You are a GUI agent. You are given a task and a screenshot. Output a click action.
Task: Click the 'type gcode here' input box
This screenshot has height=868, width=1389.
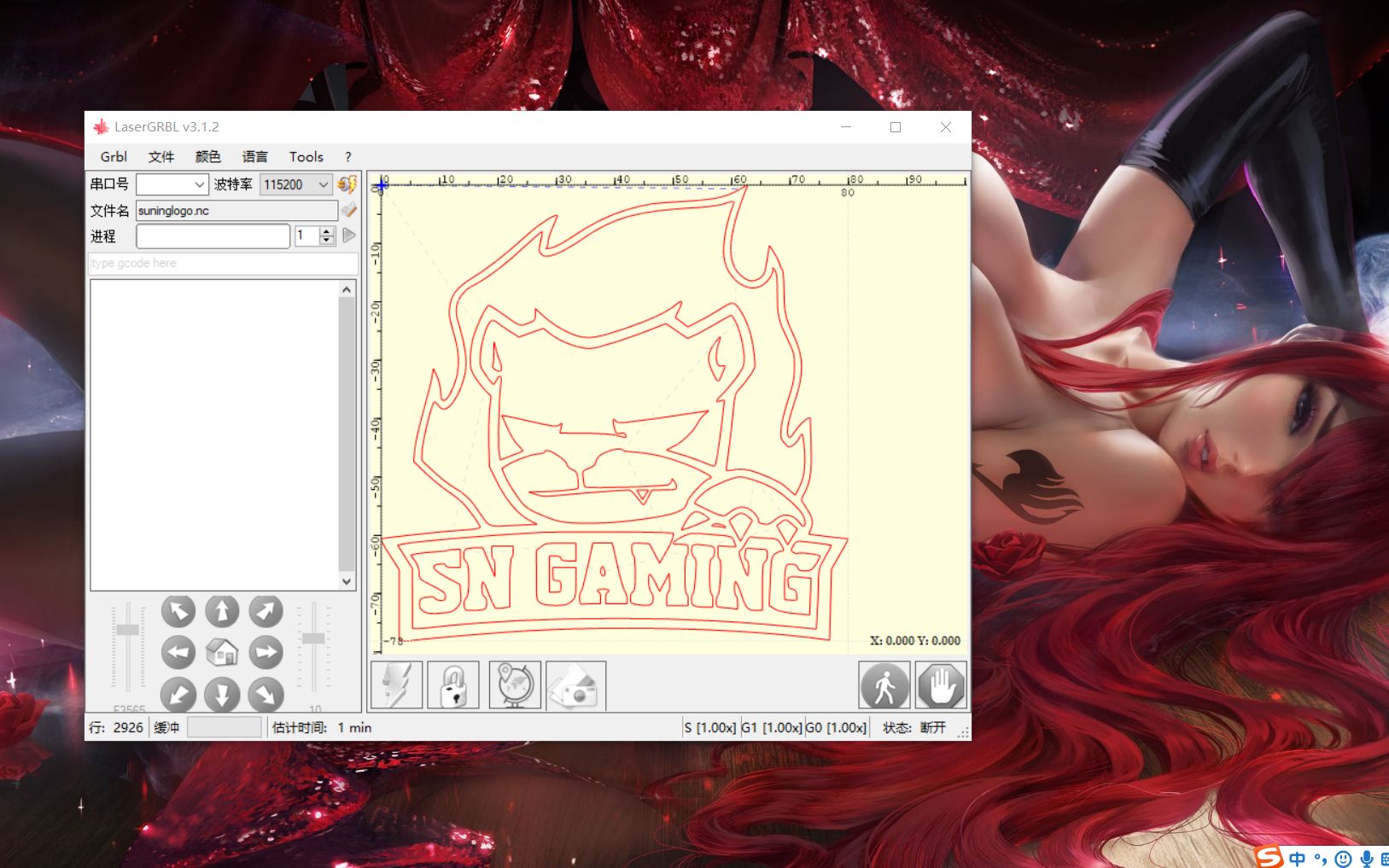224,263
